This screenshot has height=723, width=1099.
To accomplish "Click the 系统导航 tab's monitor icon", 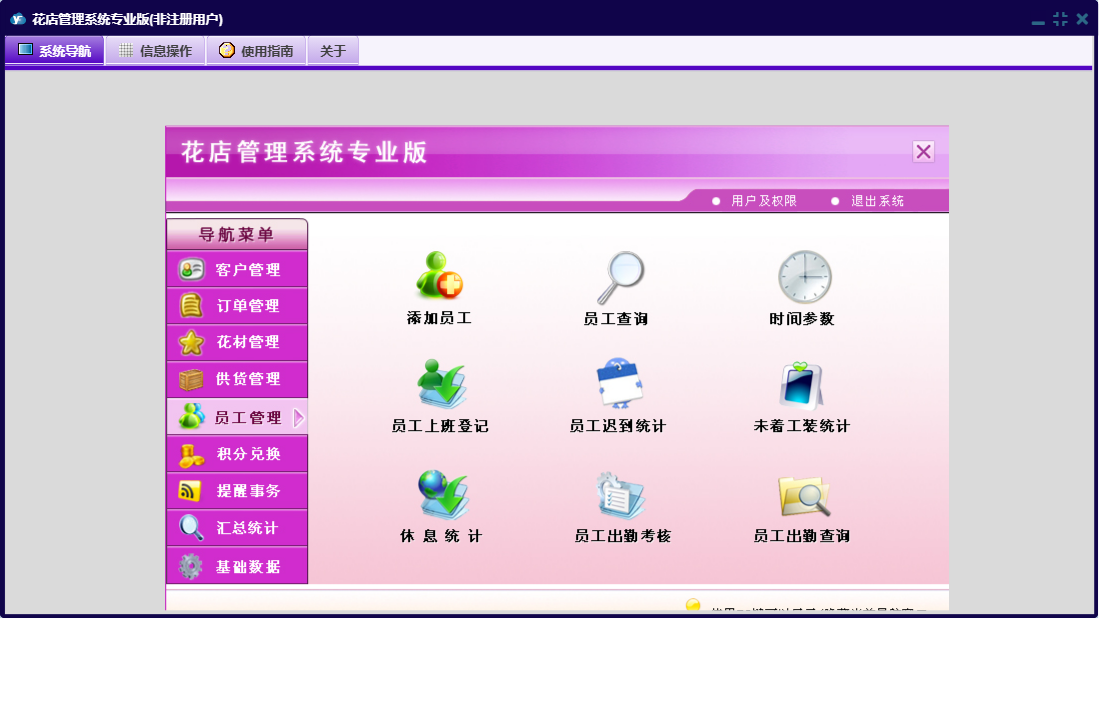I will pos(25,49).
